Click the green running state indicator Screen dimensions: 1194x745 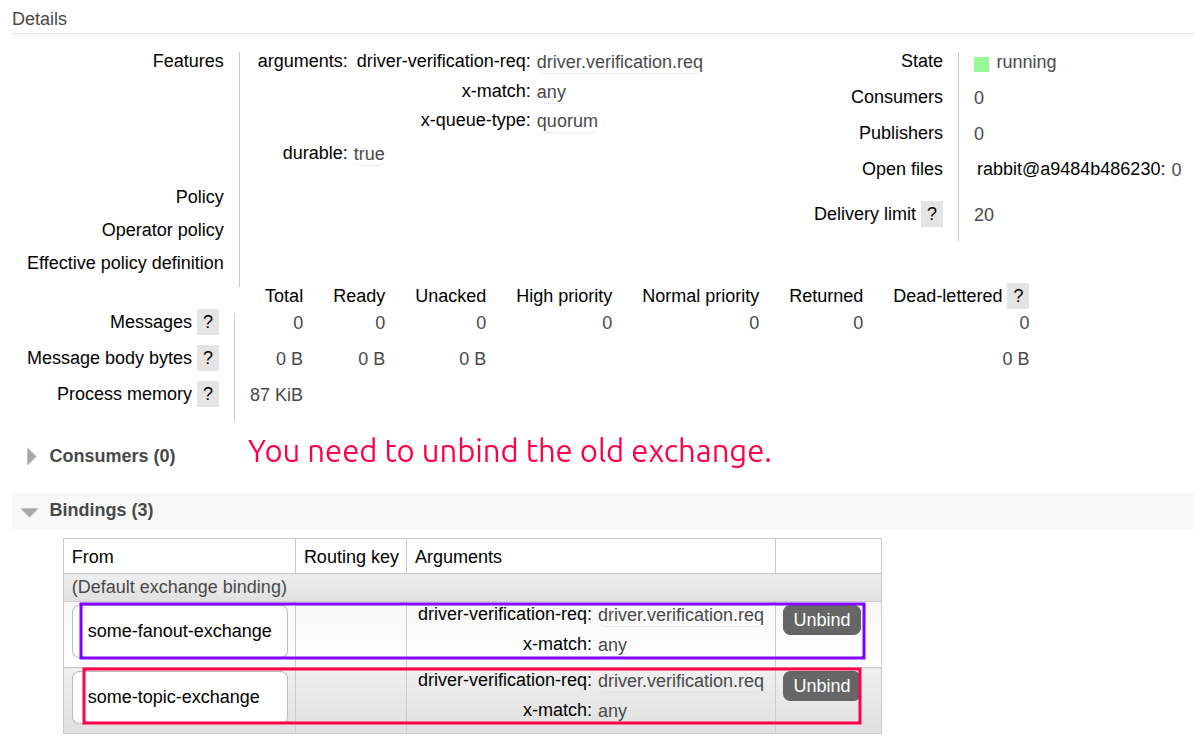click(x=981, y=62)
